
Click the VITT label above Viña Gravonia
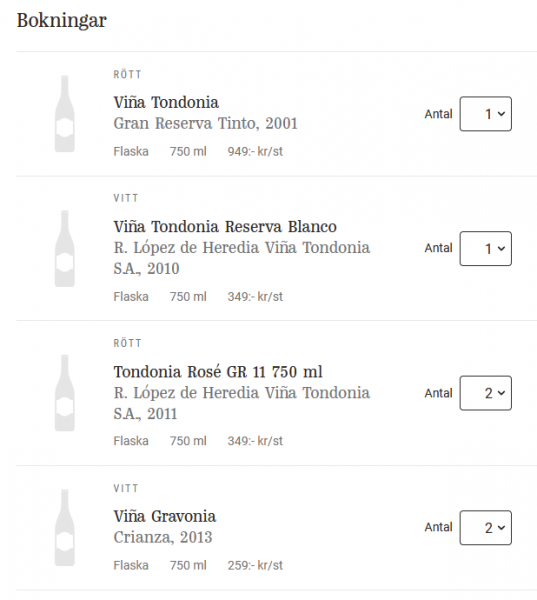coord(126,488)
